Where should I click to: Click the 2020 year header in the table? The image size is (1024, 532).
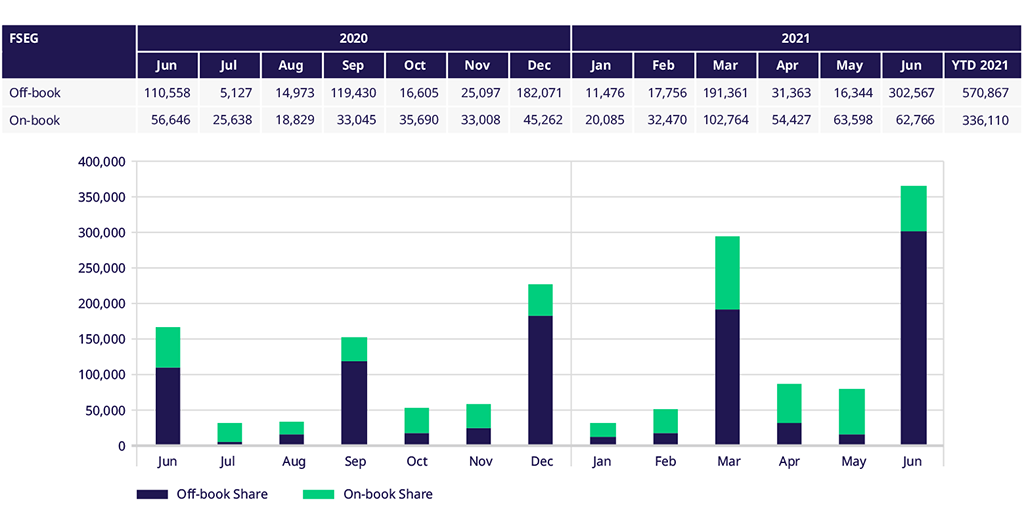(353, 39)
